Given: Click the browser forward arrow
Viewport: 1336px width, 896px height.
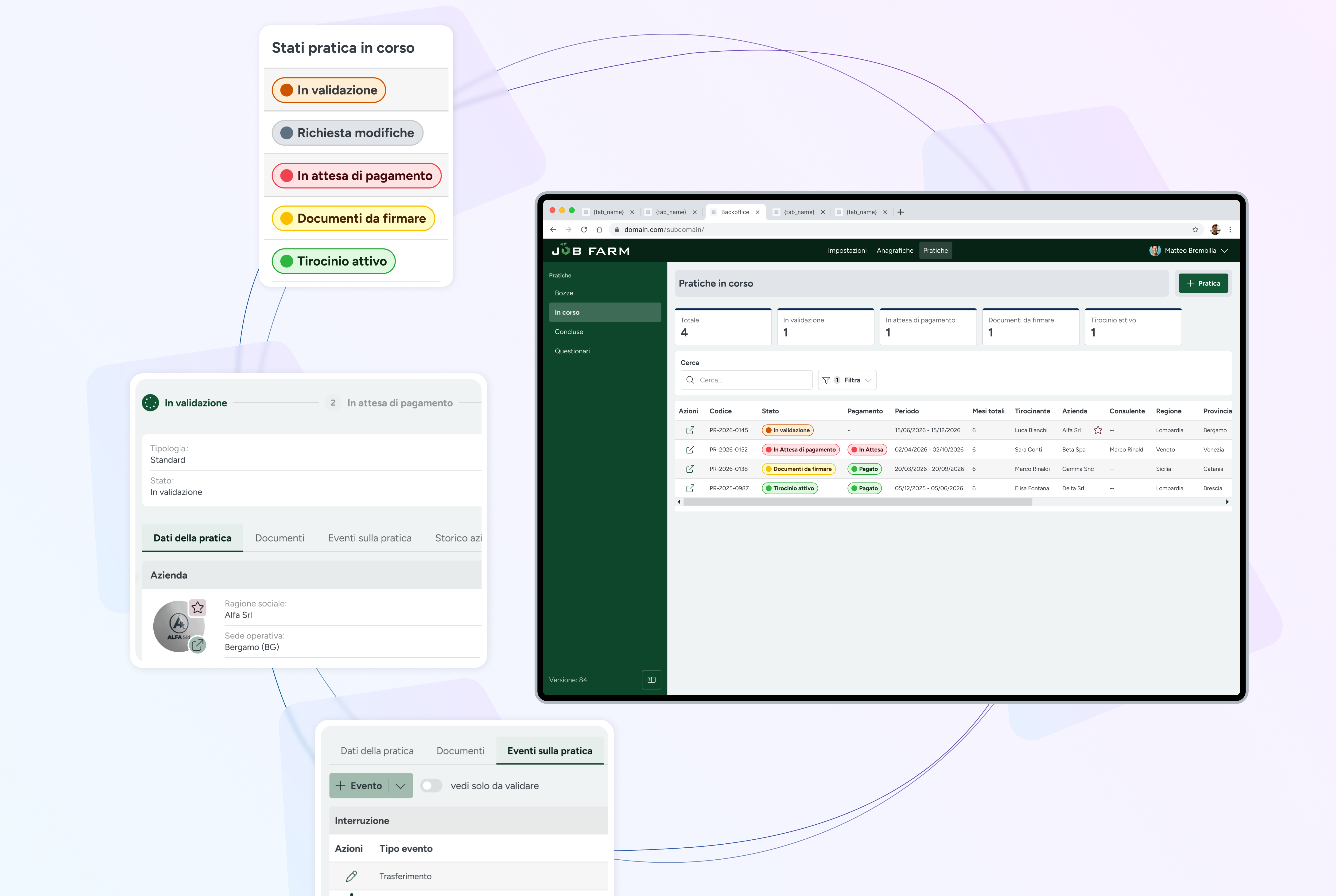Looking at the screenshot, I should pos(568,230).
